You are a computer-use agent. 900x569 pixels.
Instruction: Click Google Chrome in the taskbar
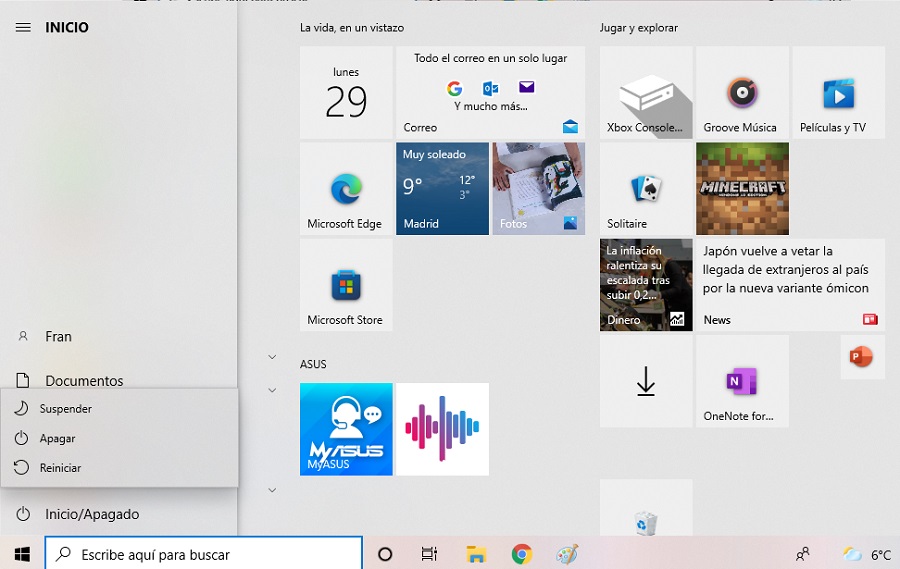click(521, 554)
